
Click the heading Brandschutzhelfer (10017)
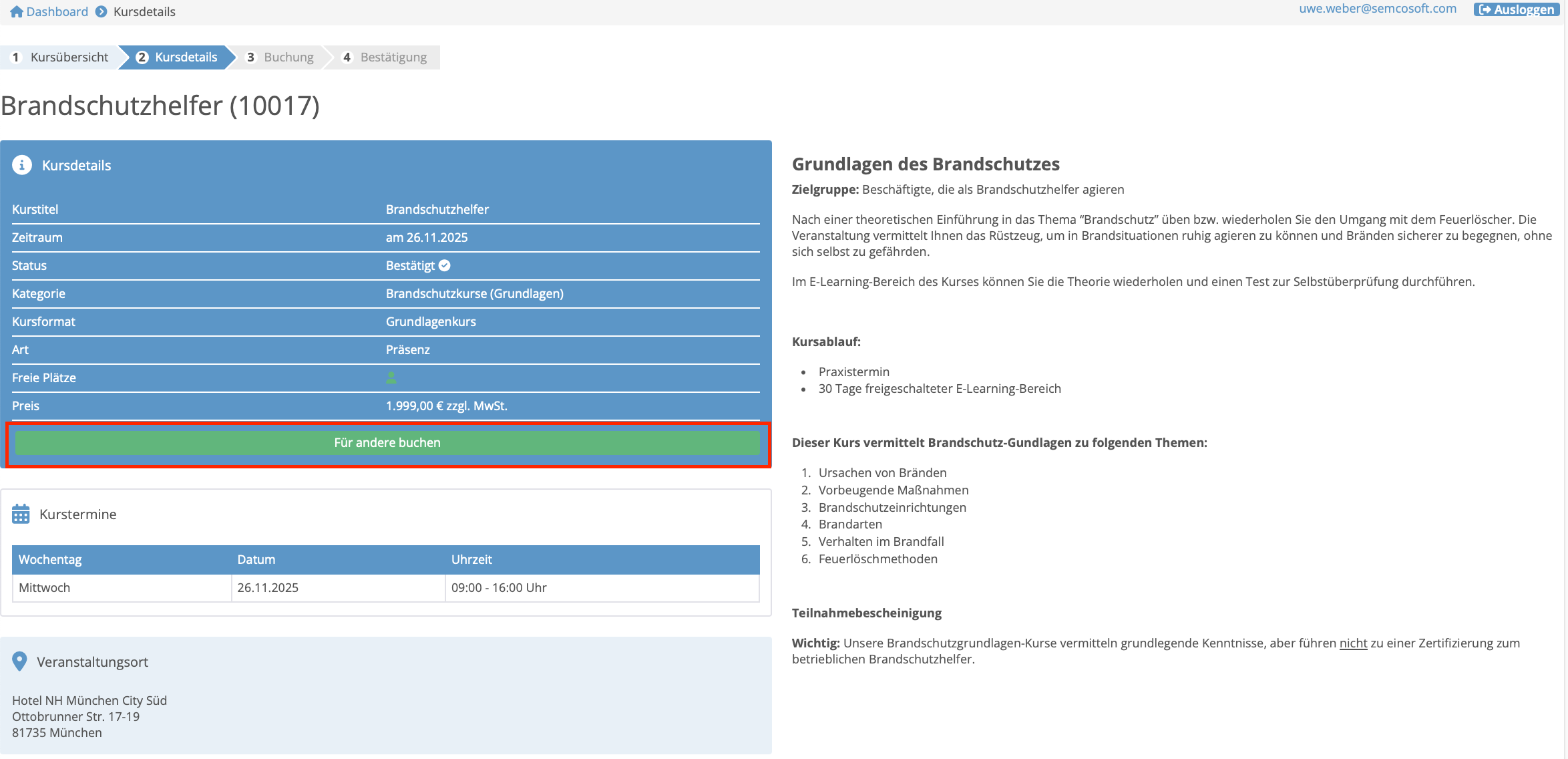pos(160,106)
